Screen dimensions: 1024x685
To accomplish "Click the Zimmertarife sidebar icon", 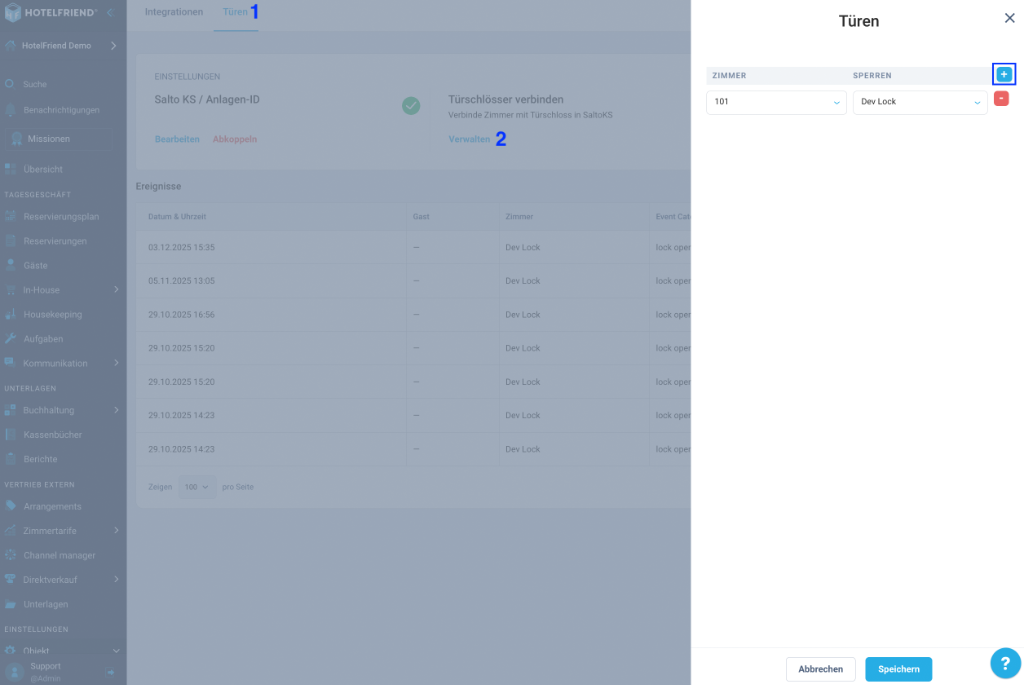I will (x=10, y=530).
